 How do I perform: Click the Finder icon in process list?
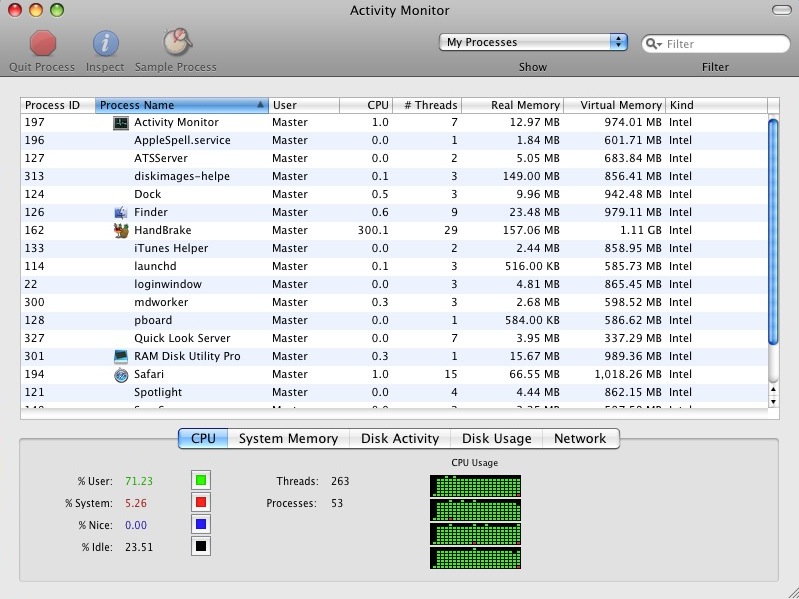pos(121,212)
